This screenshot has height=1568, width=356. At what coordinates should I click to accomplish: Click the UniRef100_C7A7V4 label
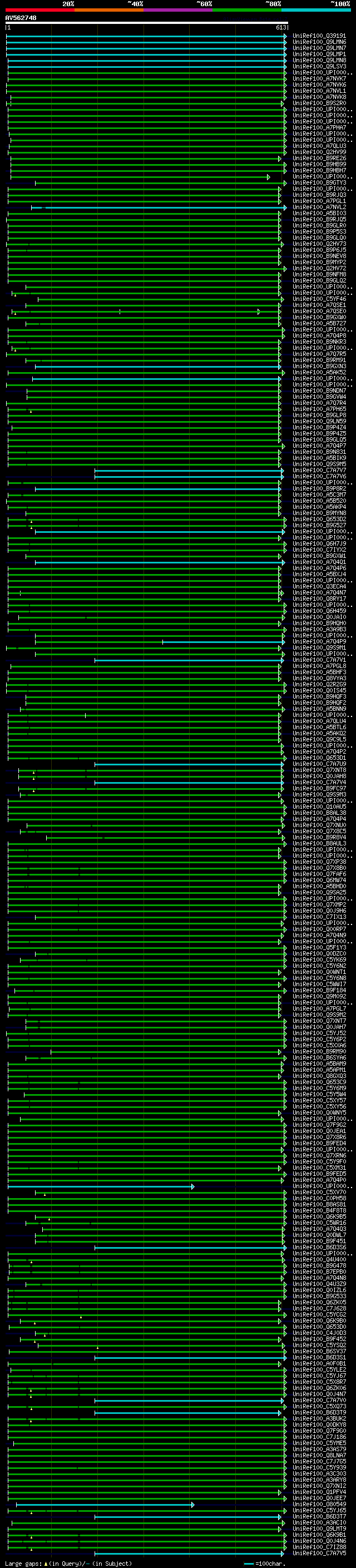click(x=319, y=783)
